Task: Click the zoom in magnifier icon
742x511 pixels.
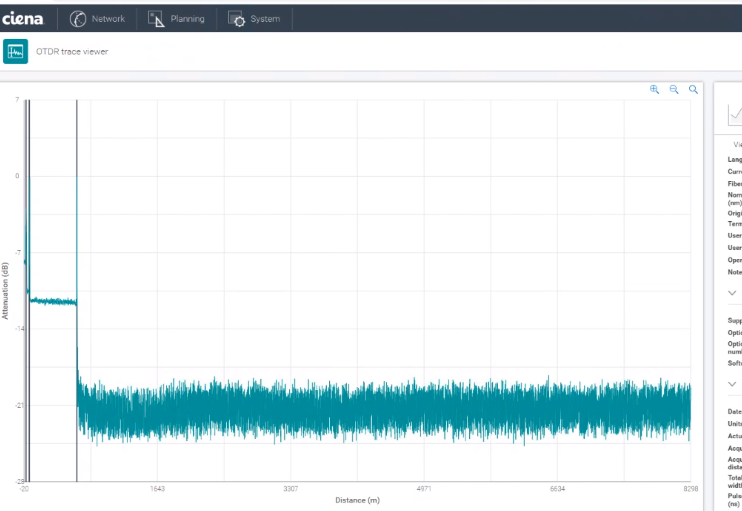Action: [654, 89]
